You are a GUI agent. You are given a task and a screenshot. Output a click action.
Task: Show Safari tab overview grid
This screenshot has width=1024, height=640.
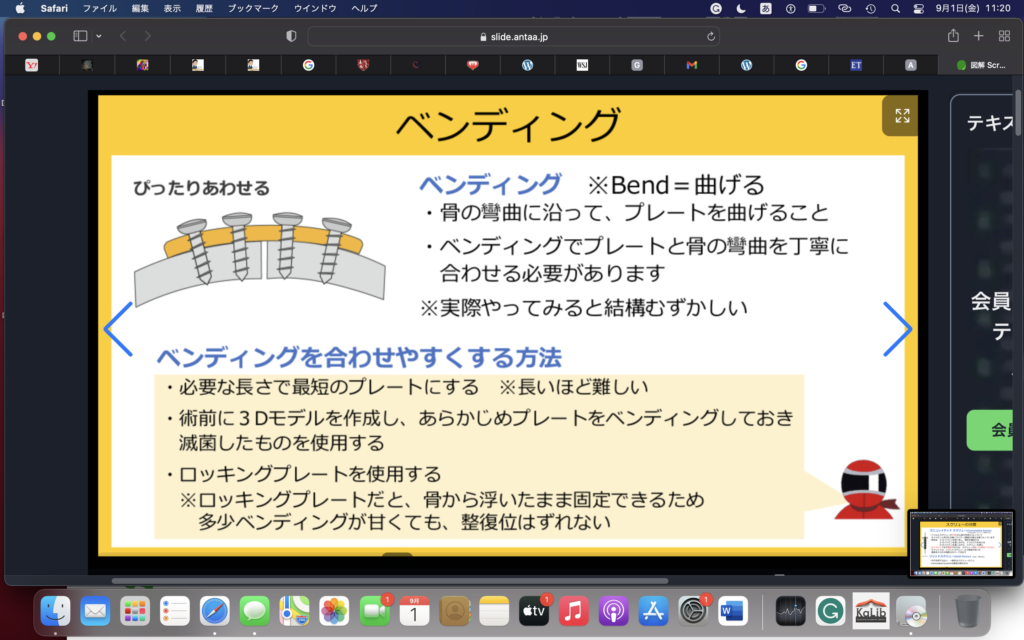[1005, 36]
